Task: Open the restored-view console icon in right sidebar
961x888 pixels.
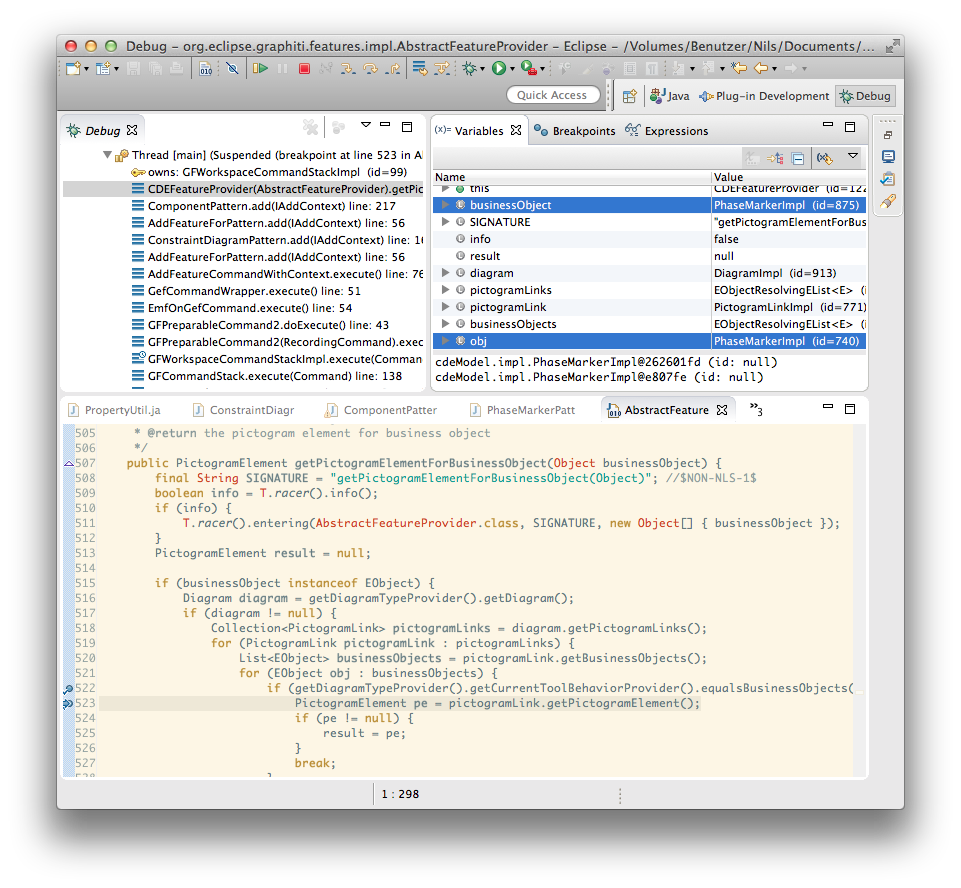Action: [888, 157]
